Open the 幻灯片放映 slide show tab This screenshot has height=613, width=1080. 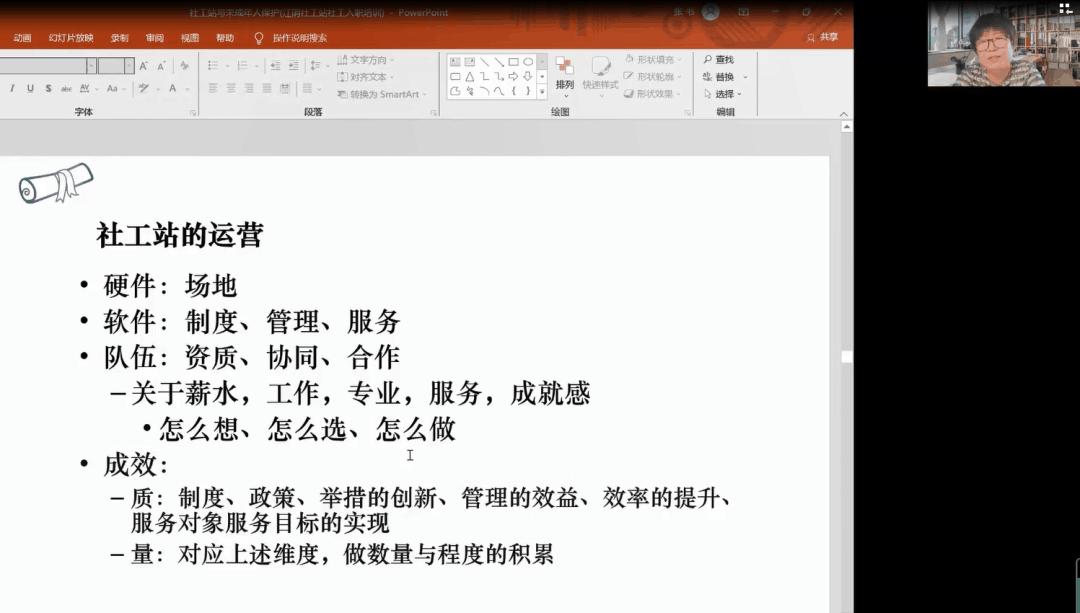71,38
